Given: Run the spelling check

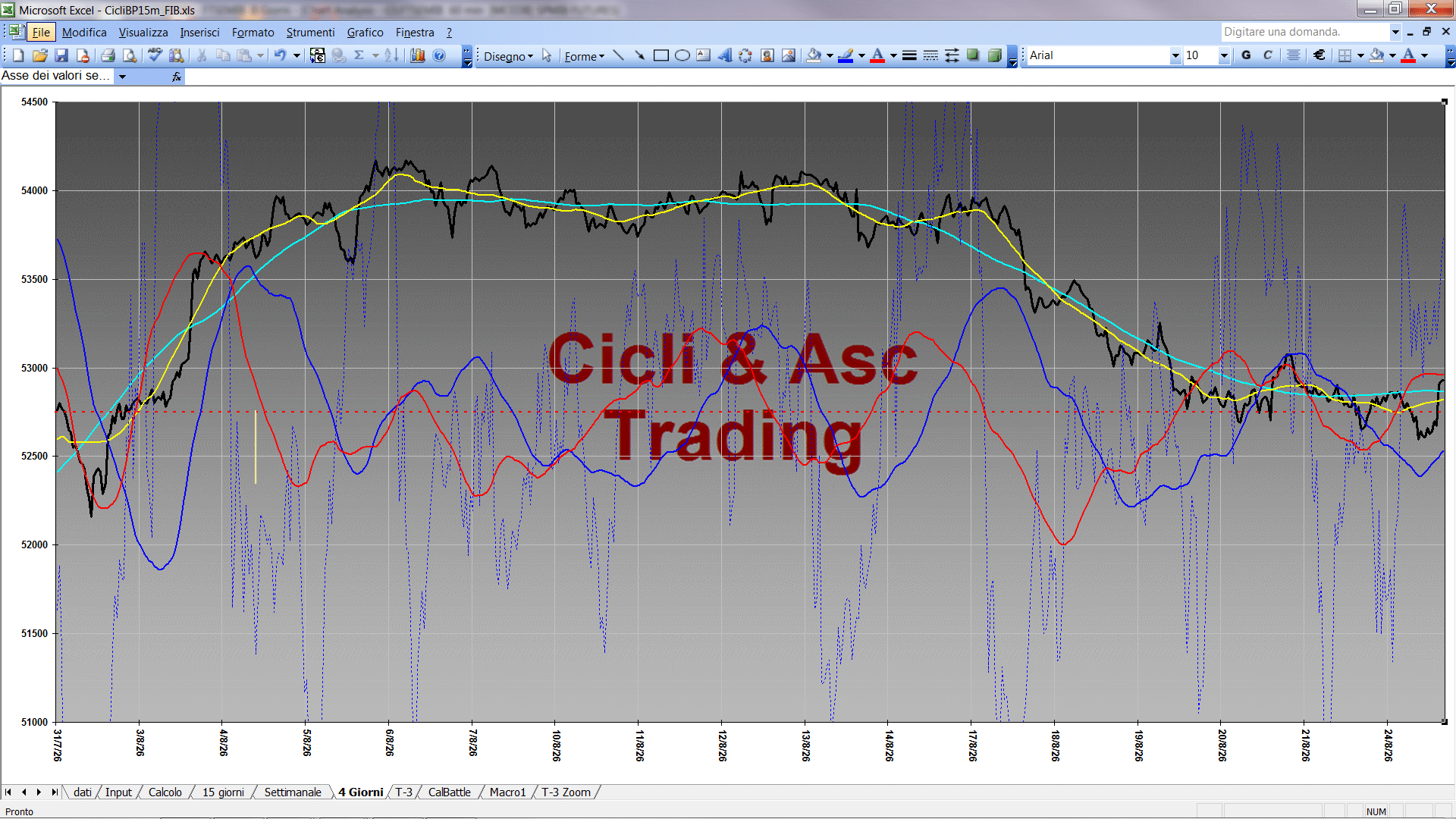Looking at the screenshot, I should pyautogui.click(x=155, y=55).
